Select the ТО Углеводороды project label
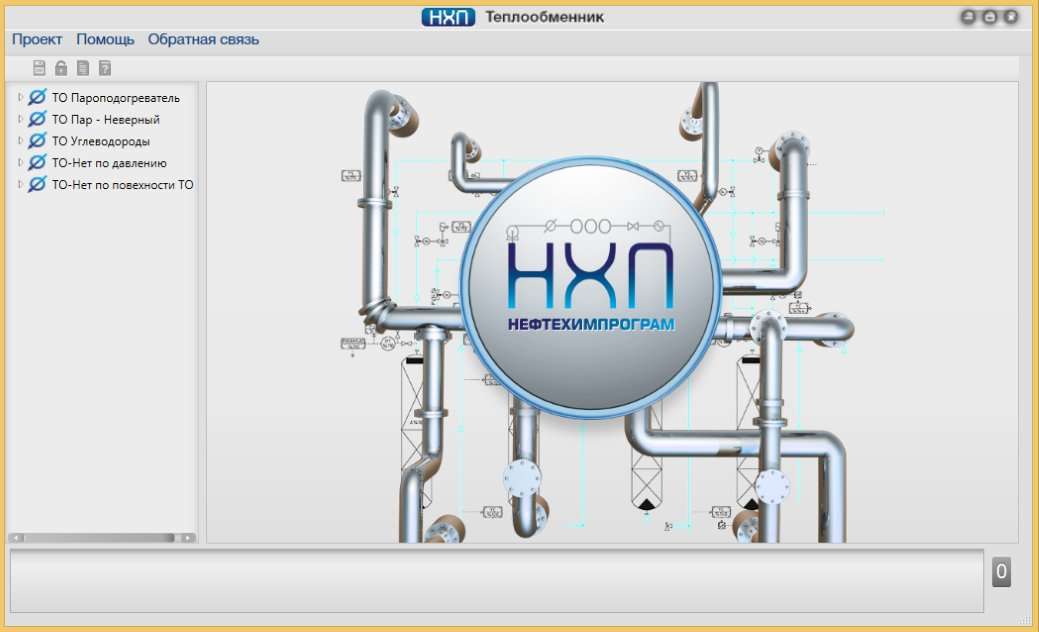 point(101,142)
